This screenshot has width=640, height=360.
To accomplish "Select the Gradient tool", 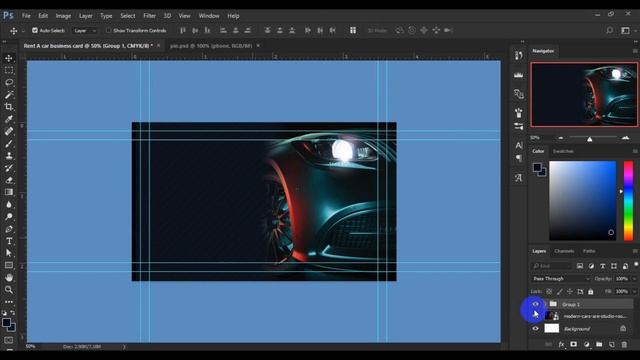I will coord(9,192).
